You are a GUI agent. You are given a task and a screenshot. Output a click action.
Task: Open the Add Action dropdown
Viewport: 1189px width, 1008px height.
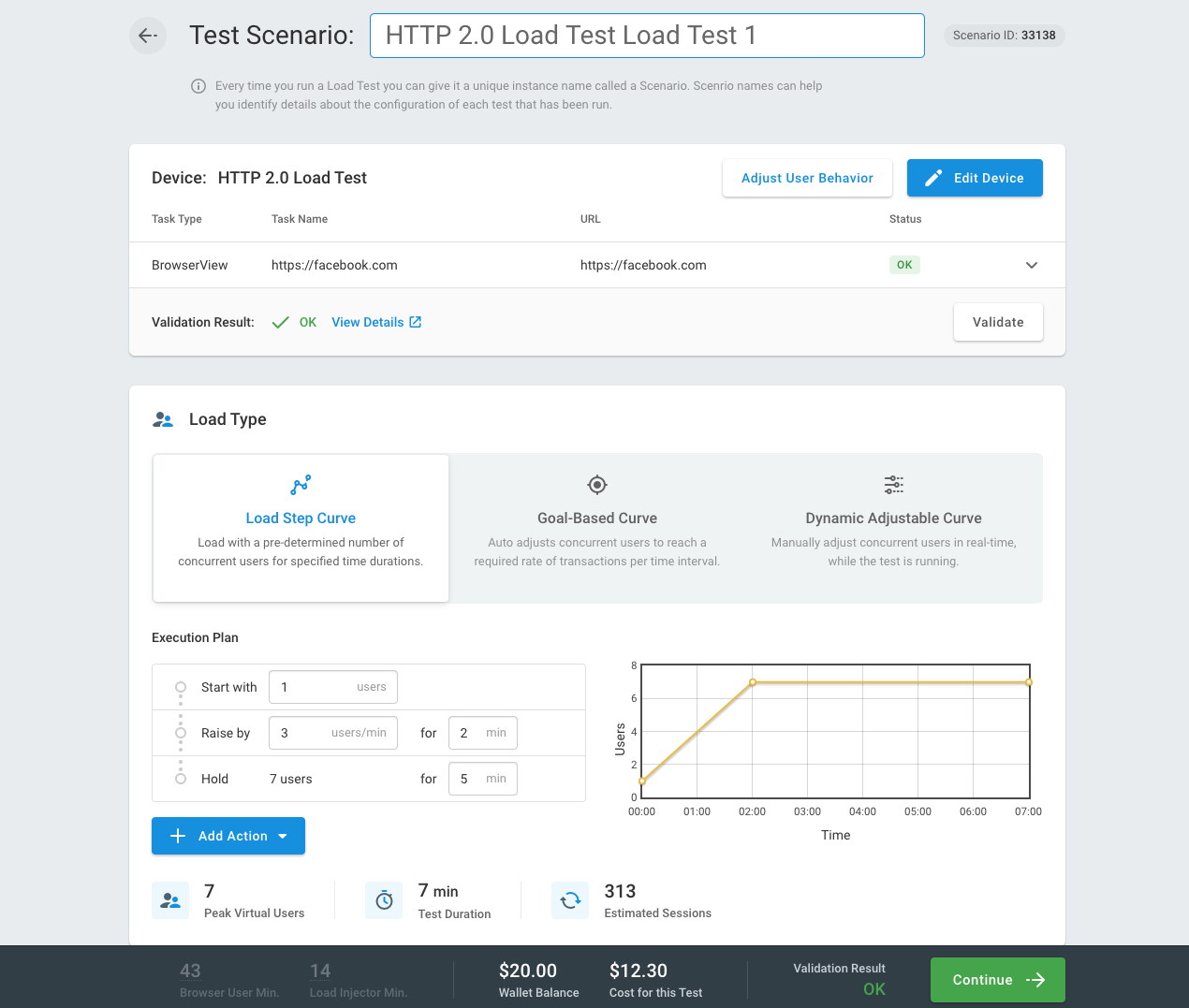coord(228,836)
